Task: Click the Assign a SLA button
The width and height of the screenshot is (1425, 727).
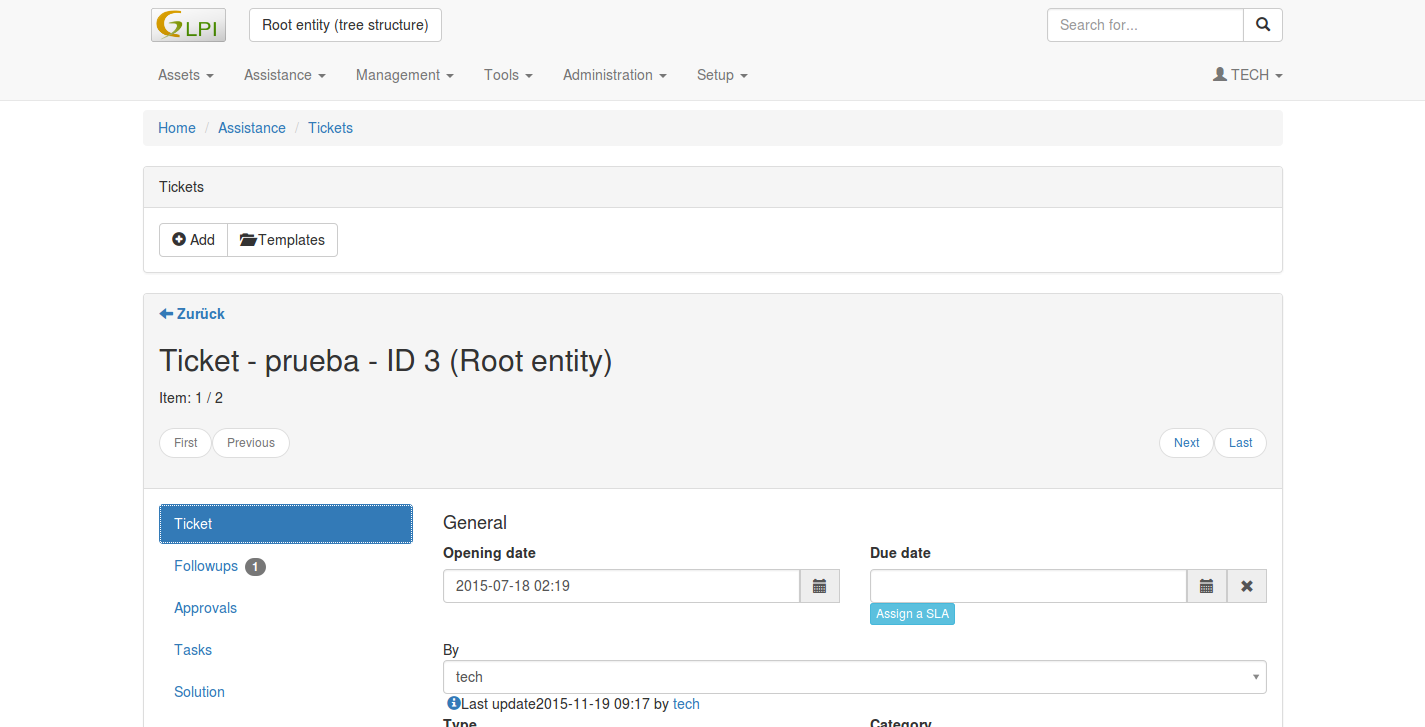Action: pyautogui.click(x=912, y=614)
